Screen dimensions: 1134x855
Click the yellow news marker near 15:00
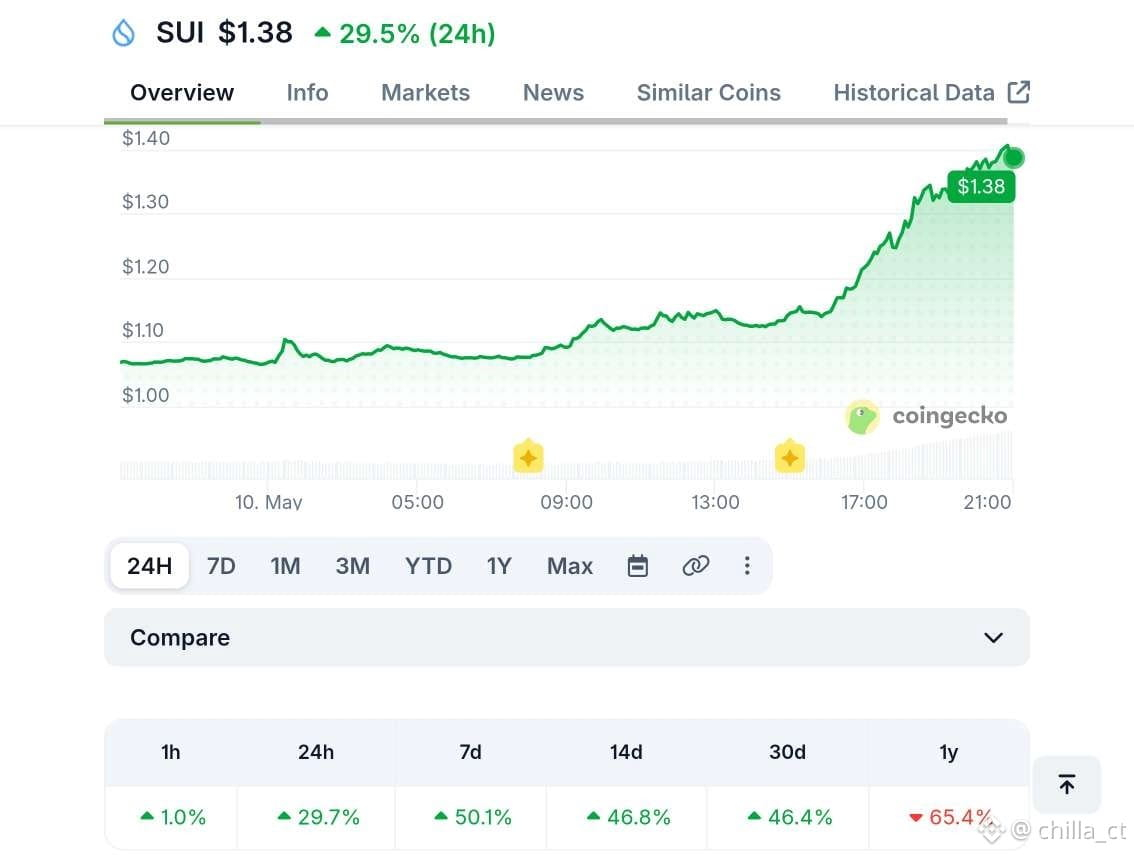[790, 456]
